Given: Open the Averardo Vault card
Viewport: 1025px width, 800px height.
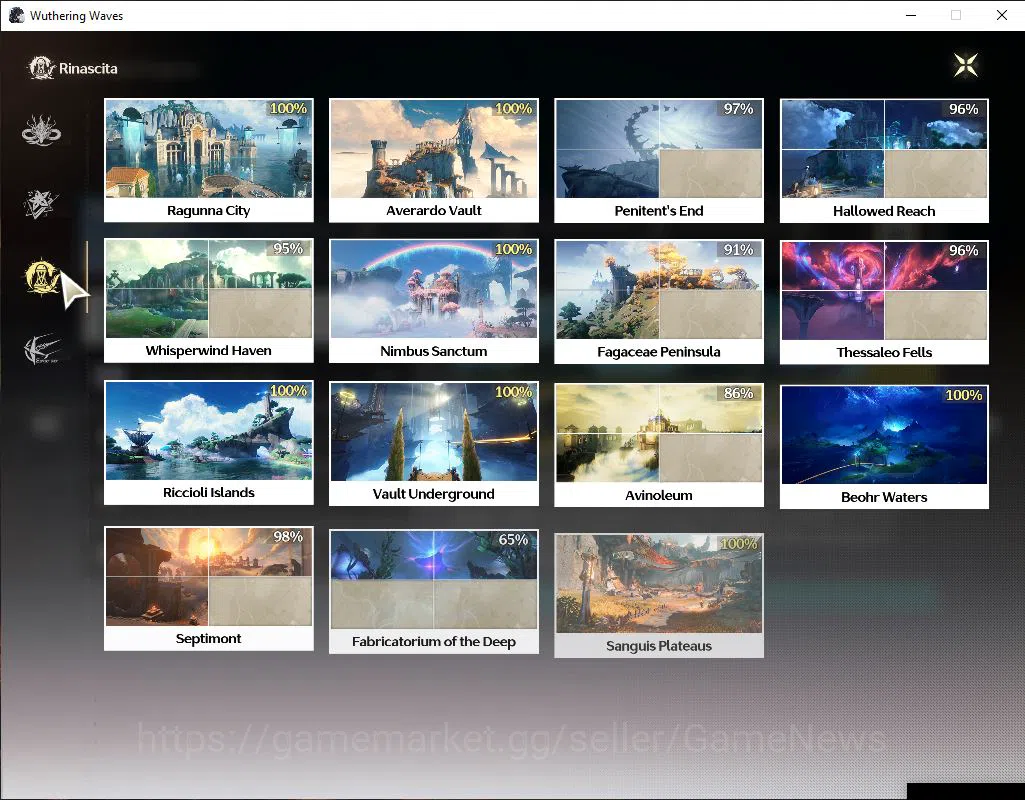Looking at the screenshot, I should 434,160.
